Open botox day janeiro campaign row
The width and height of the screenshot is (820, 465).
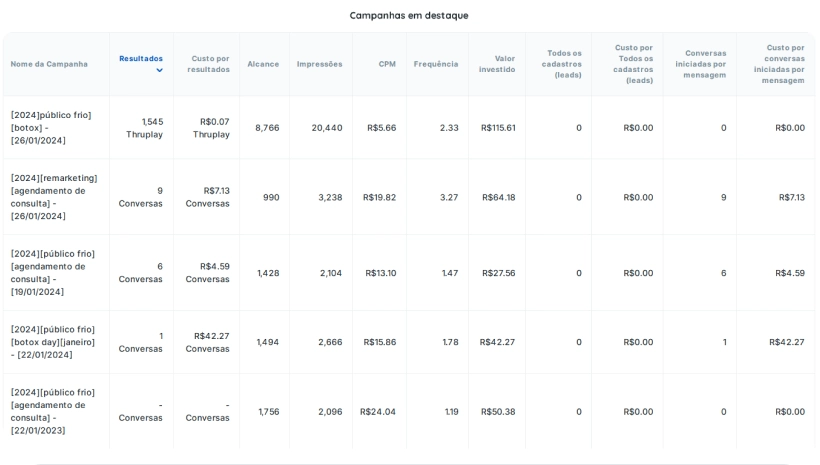[53, 342]
